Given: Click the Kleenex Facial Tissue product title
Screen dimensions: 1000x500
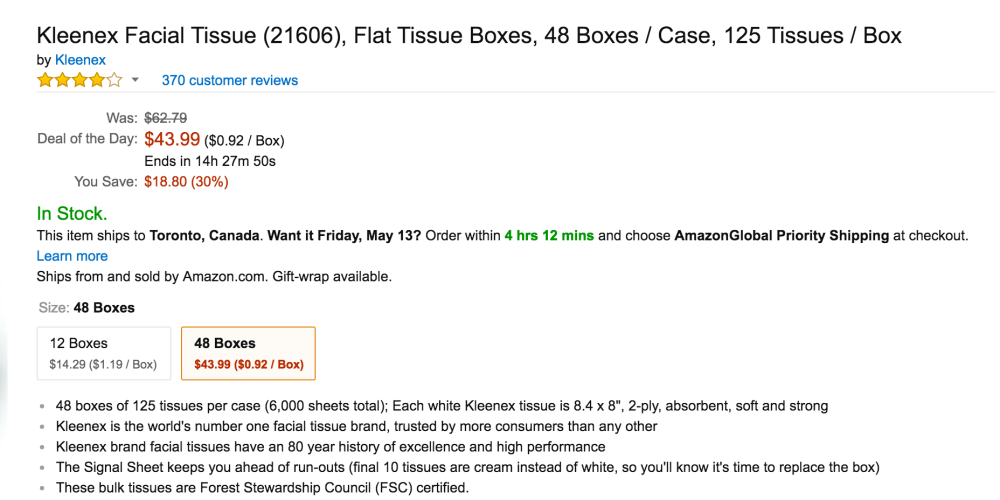Looking at the screenshot, I should coord(469,36).
